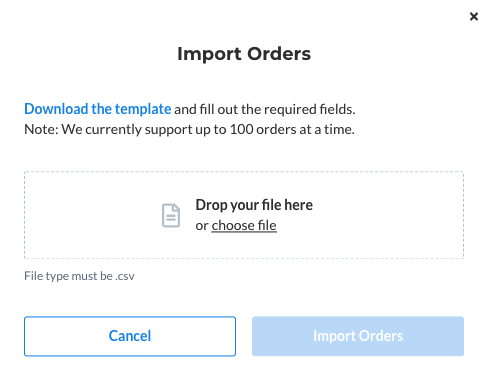
Task: Get the CSV template via blue link
Action: (x=98, y=109)
